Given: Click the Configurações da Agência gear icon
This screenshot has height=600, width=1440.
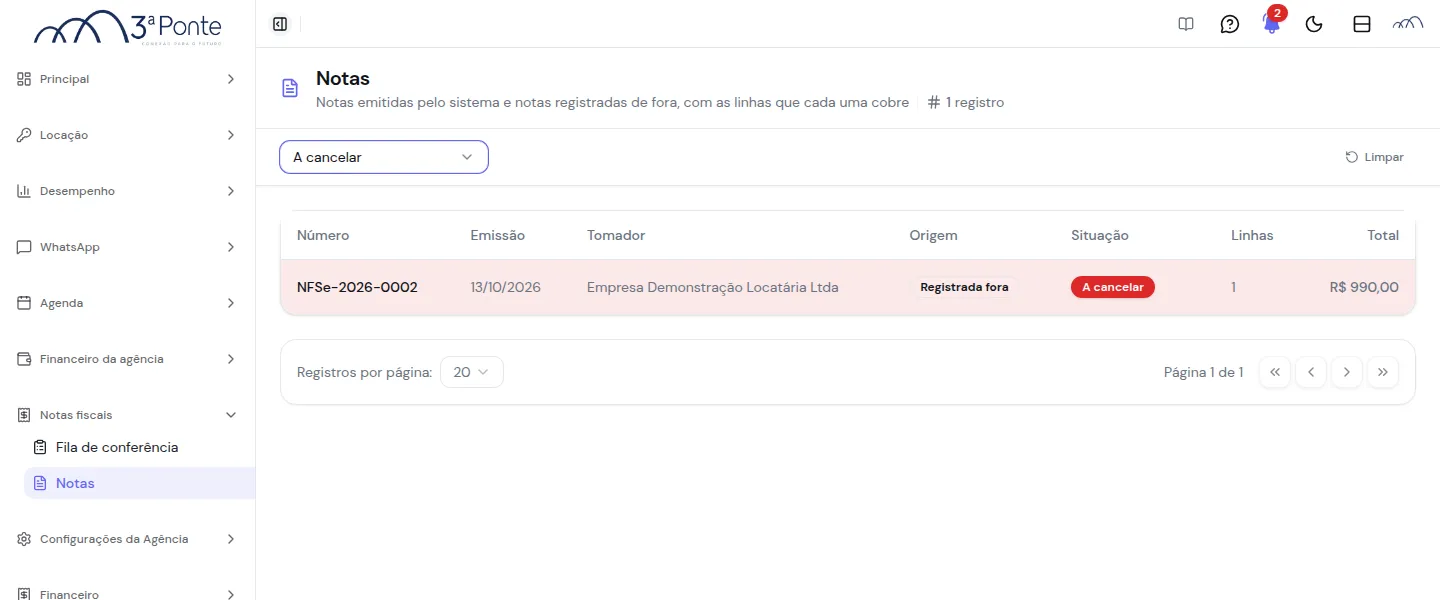Looking at the screenshot, I should 24,539.
